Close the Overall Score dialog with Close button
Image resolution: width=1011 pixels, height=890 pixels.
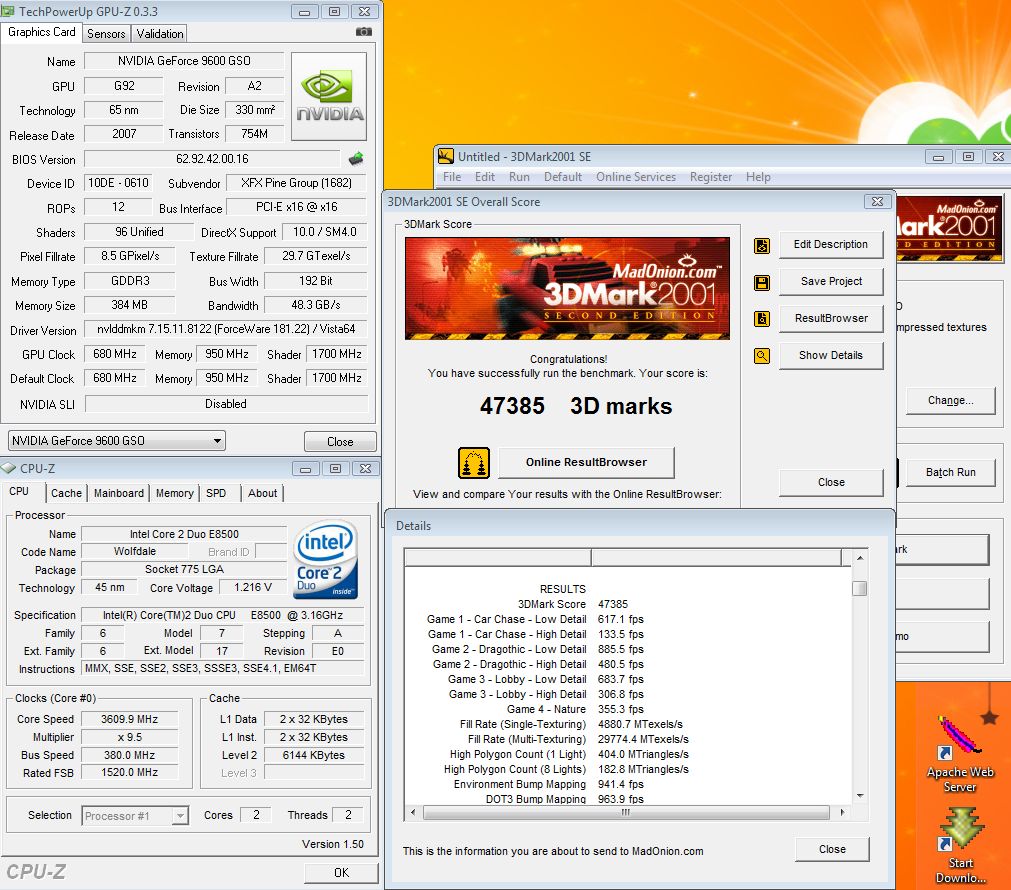pyautogui.click(x=831, y=482)
